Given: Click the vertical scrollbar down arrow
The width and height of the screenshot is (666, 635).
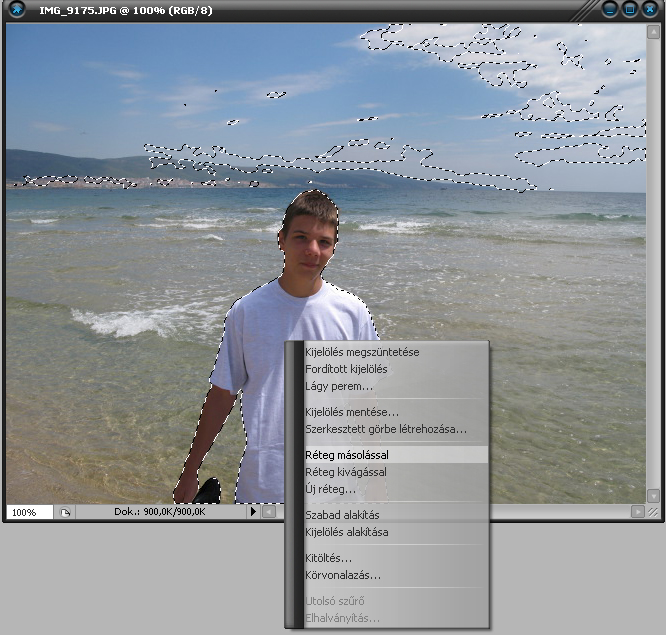Looking at the screenshot, I should [x=652, y=496].
